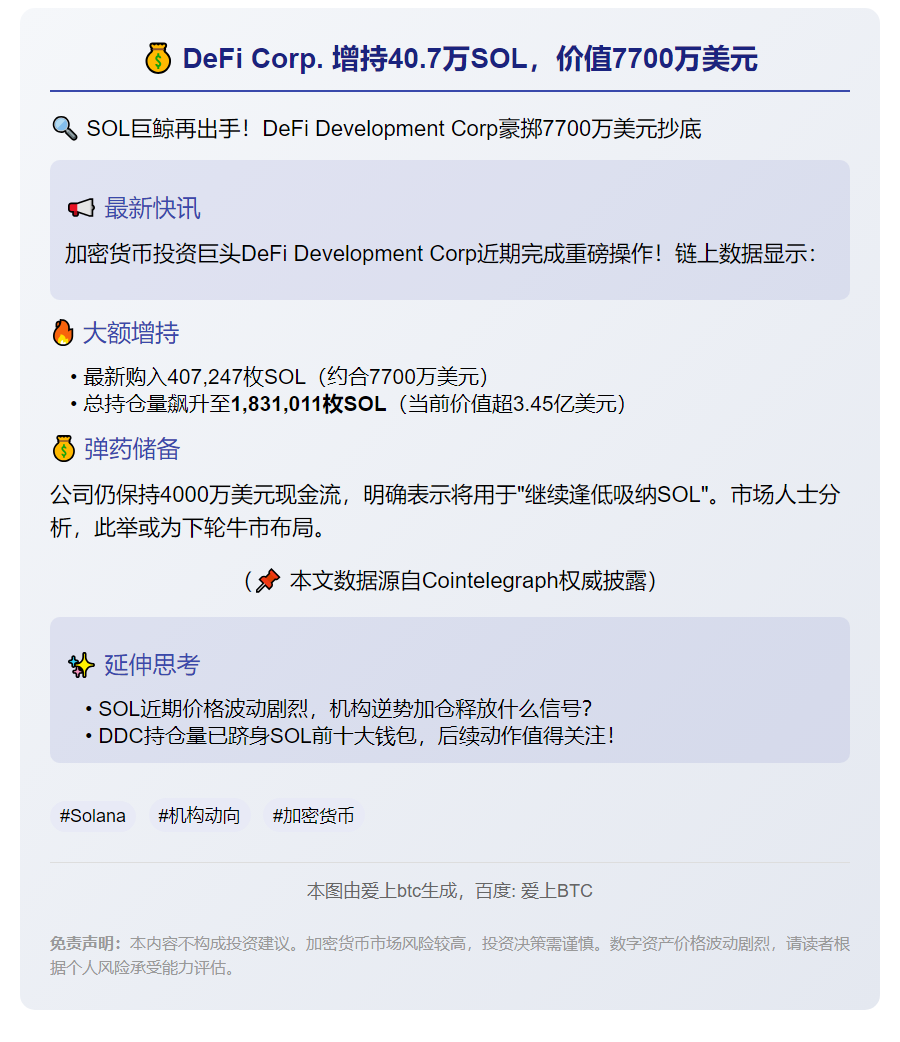
Task: Click the magnifying glass icon before the subtitle
Action: (x=68, y=128)
